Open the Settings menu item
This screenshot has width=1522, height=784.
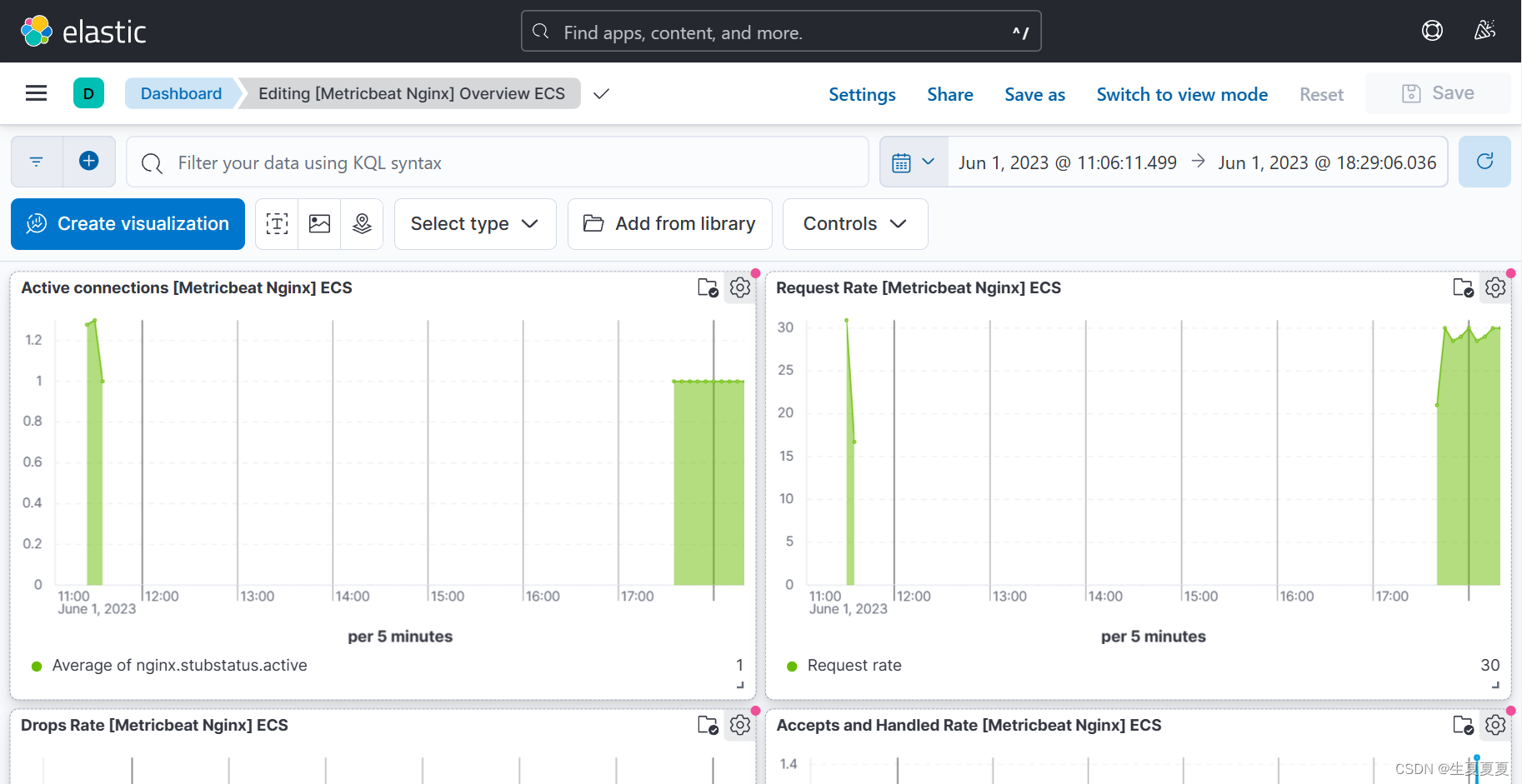tap(862, 94)
